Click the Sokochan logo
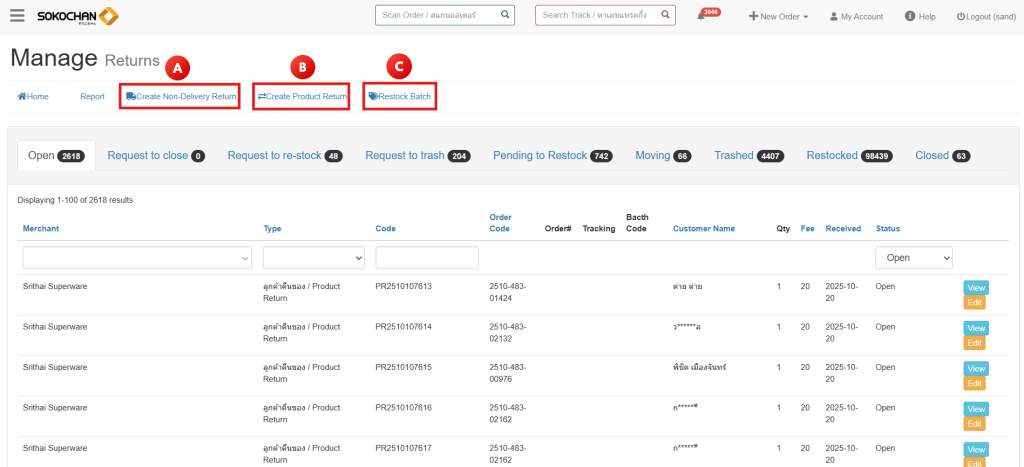The width and height of the screenshot is (1024, 467). pos(78,16)
